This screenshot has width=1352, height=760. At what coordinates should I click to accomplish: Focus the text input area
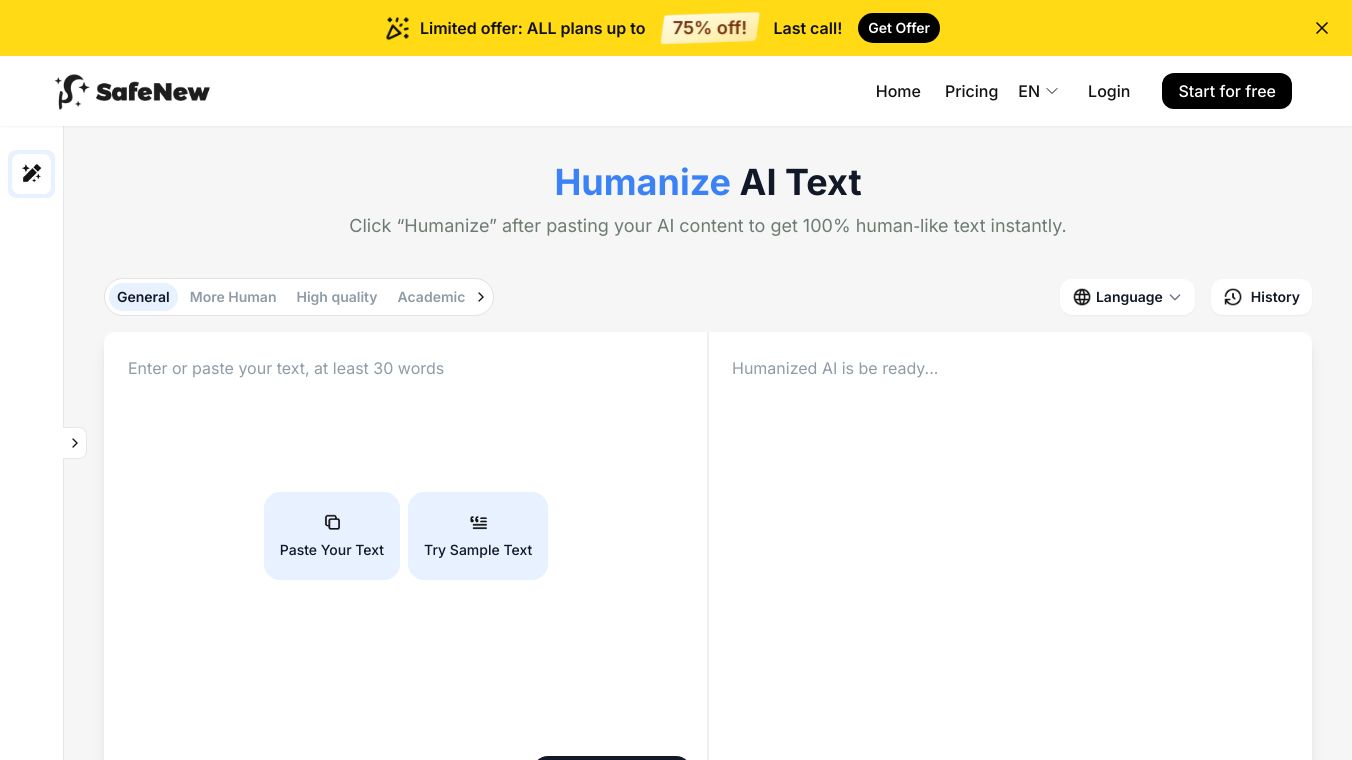[405, 420]
